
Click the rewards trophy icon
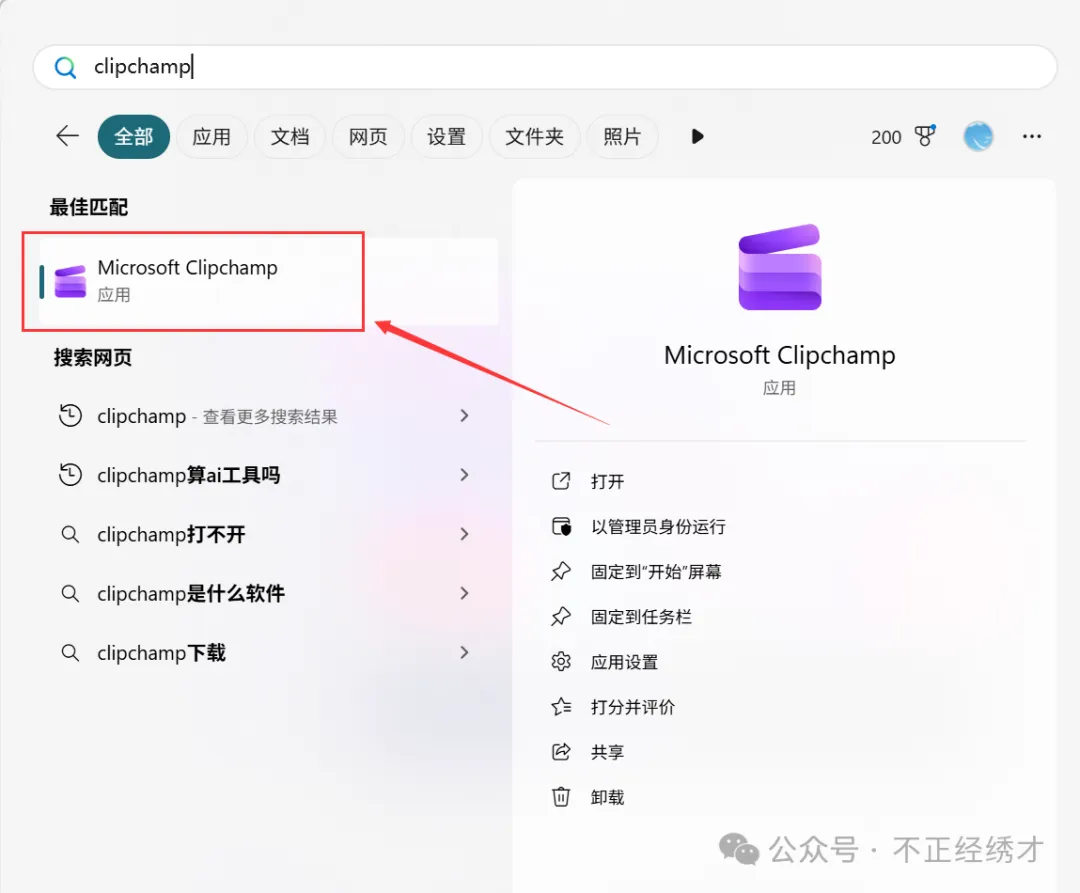click(925, 136)
